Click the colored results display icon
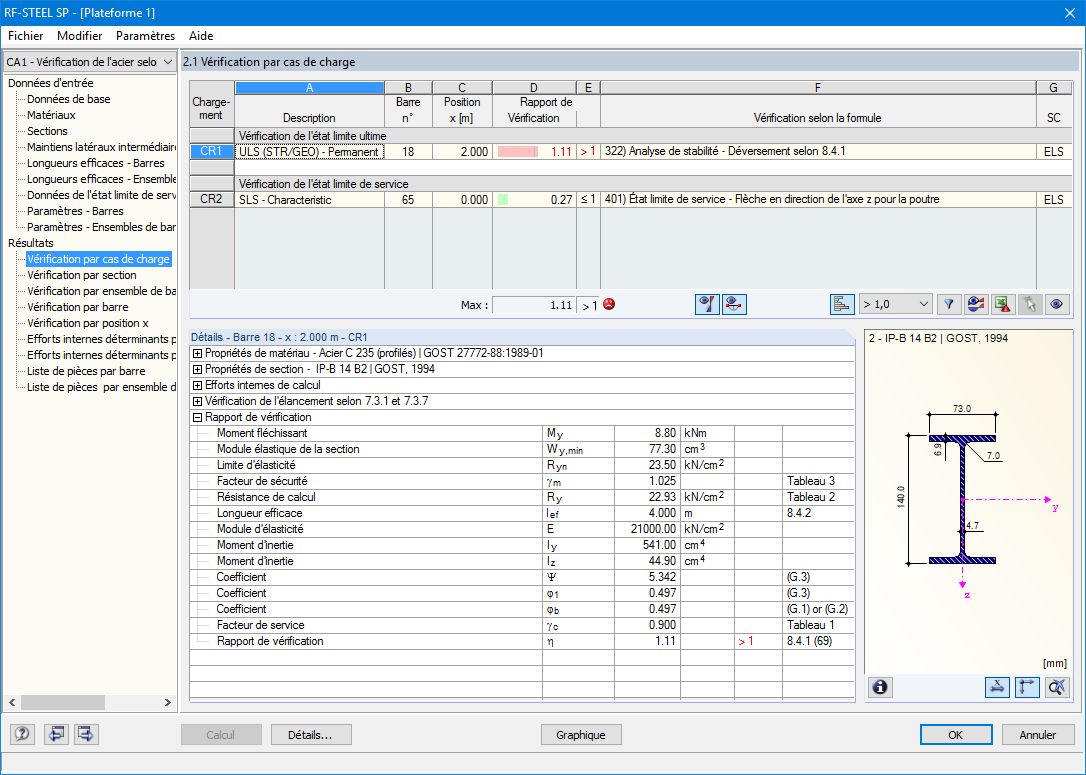 pos(976,304)
